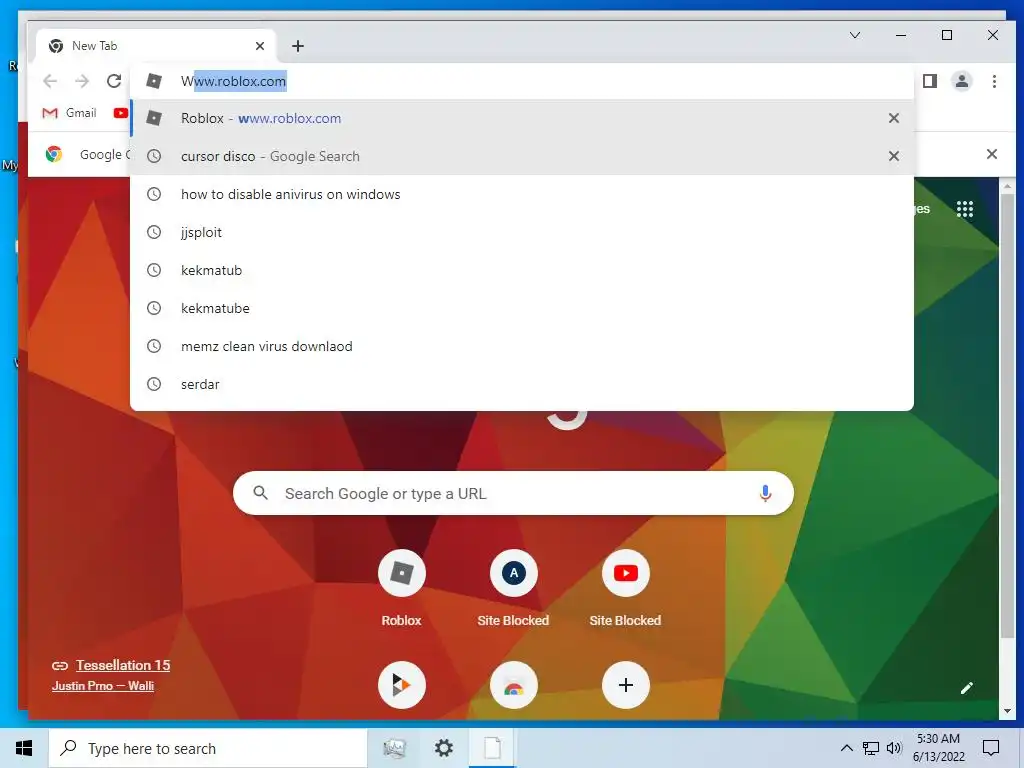Open the Settings gear on the taskbar

point(444,748)
